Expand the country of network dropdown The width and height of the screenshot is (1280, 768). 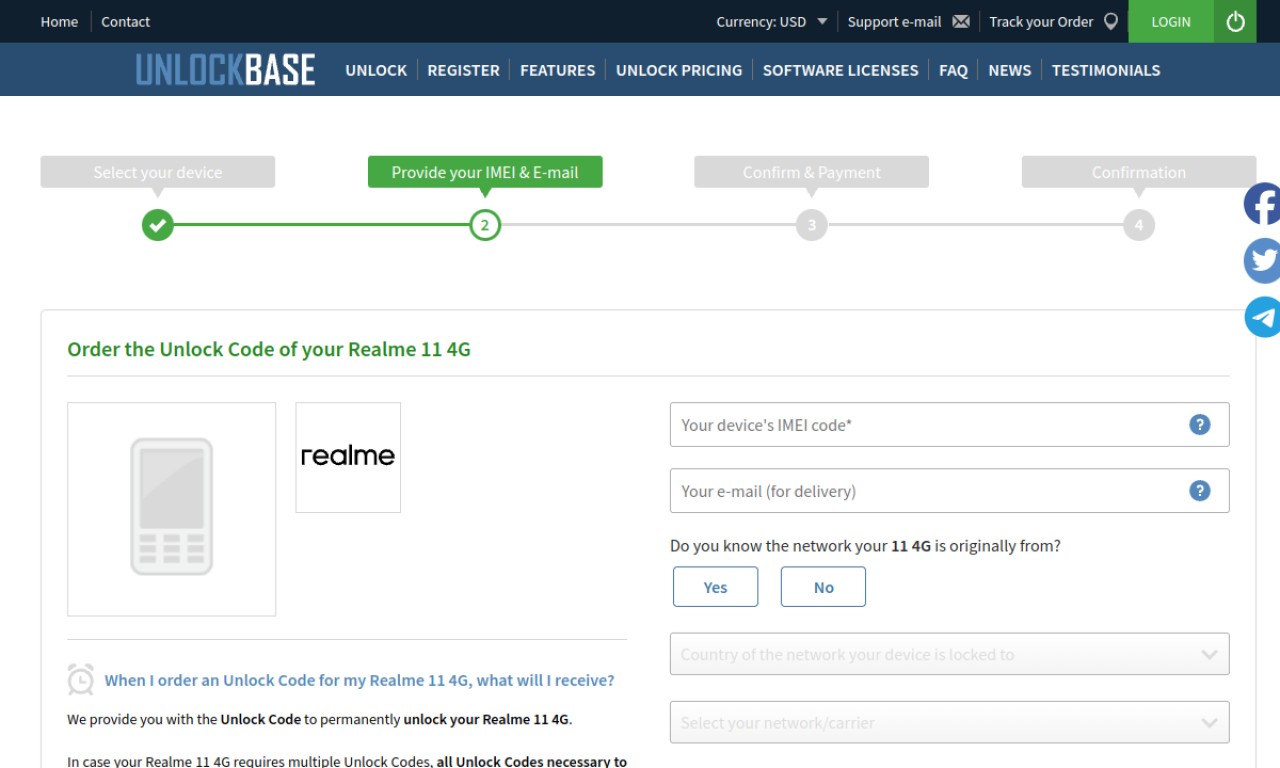click(949, 654)
